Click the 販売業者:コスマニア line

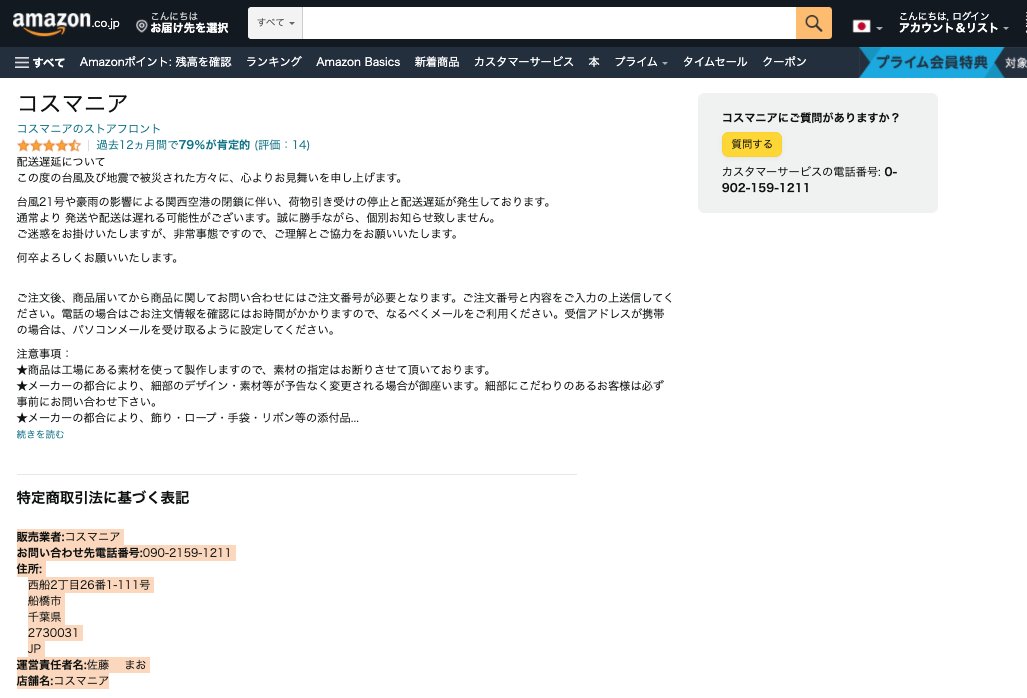(69, 536)
